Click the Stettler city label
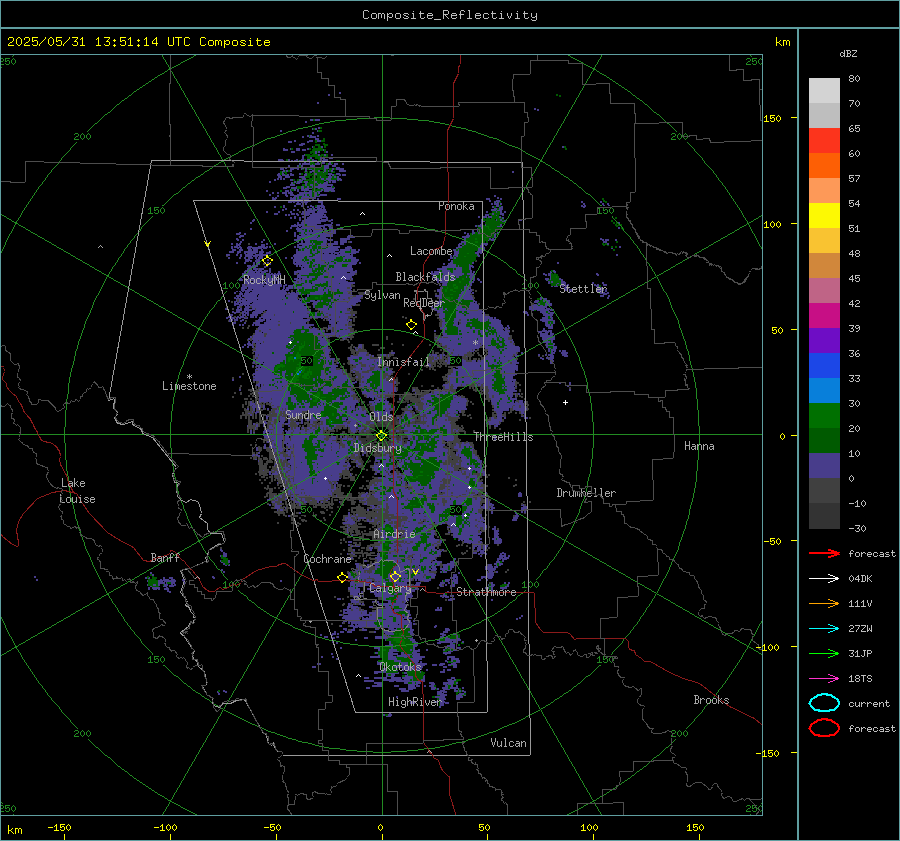This screenshot has height=841, width=900. tap(583, 289)
